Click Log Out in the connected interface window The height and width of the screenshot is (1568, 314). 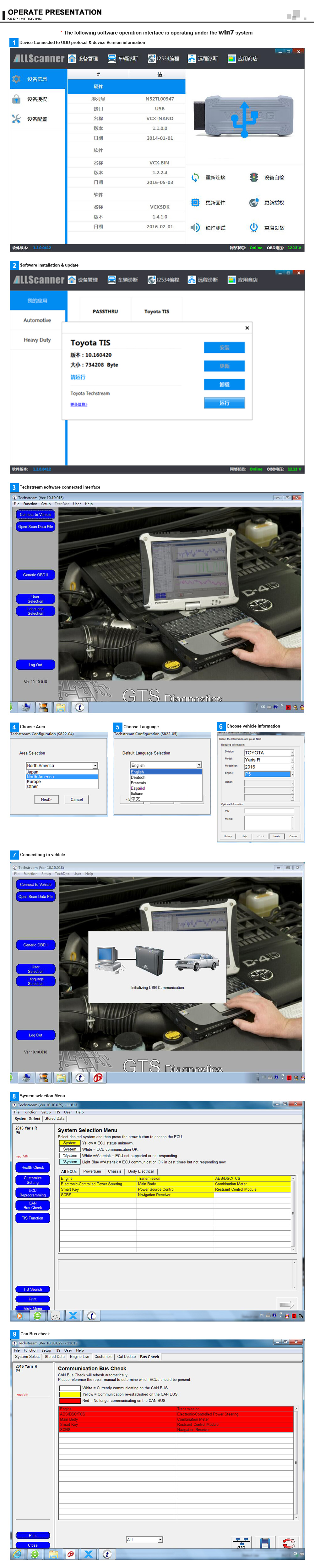(x=35, y=665)
